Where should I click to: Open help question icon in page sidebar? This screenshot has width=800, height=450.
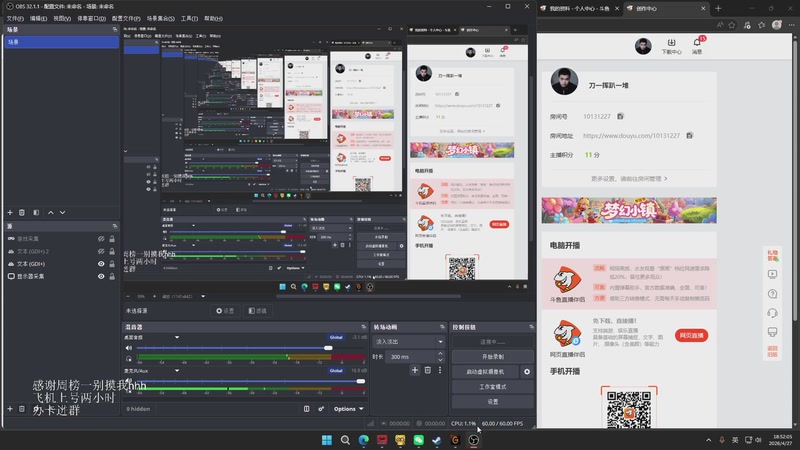click(772, 294)
